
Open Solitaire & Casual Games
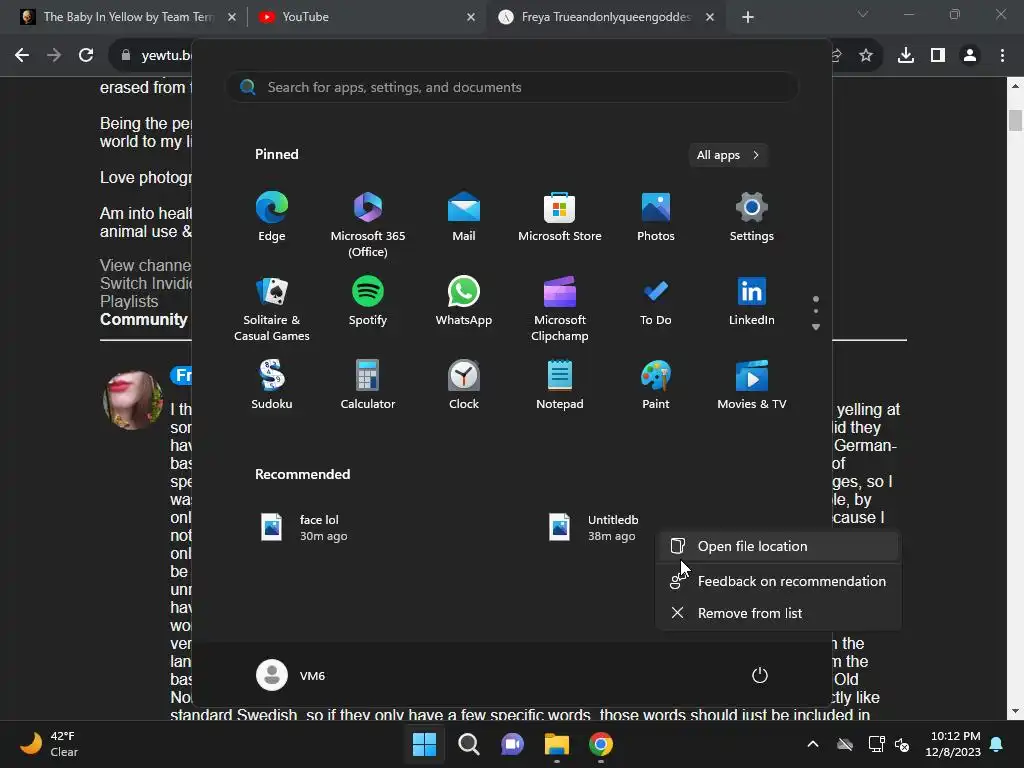click(x=272, y=308)
